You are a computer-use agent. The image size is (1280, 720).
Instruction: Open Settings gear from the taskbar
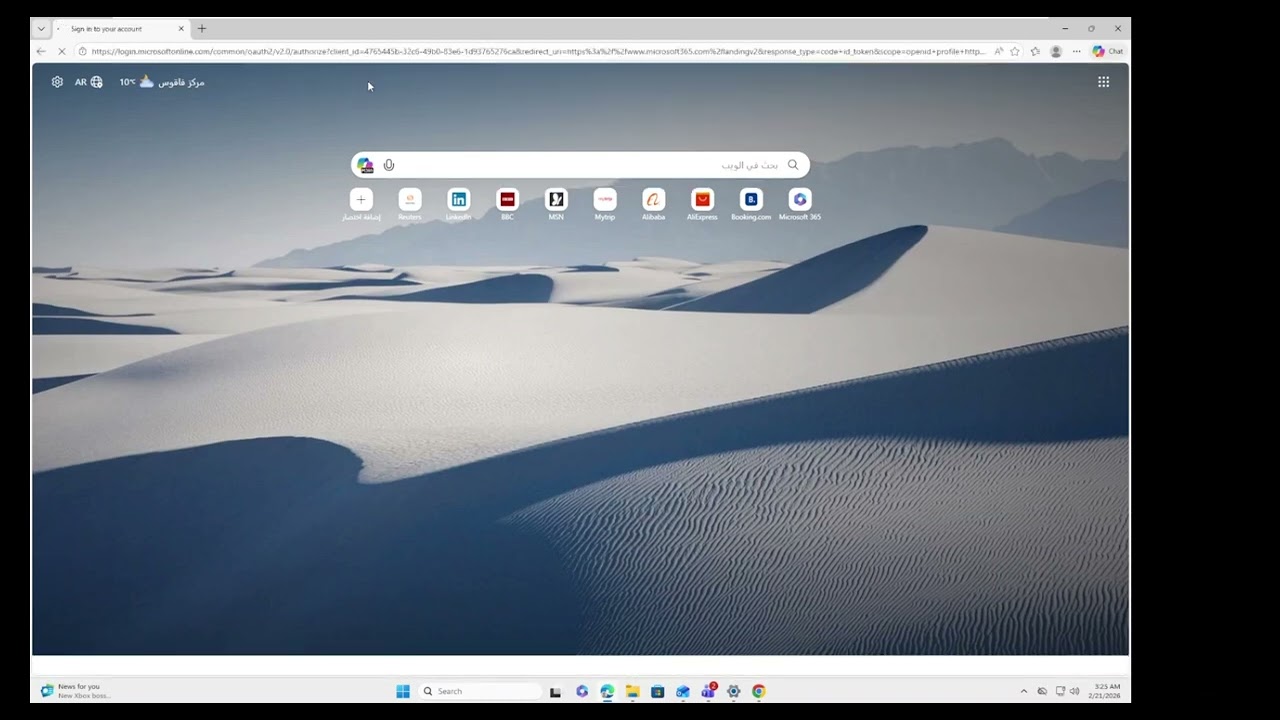click(733, 691)
